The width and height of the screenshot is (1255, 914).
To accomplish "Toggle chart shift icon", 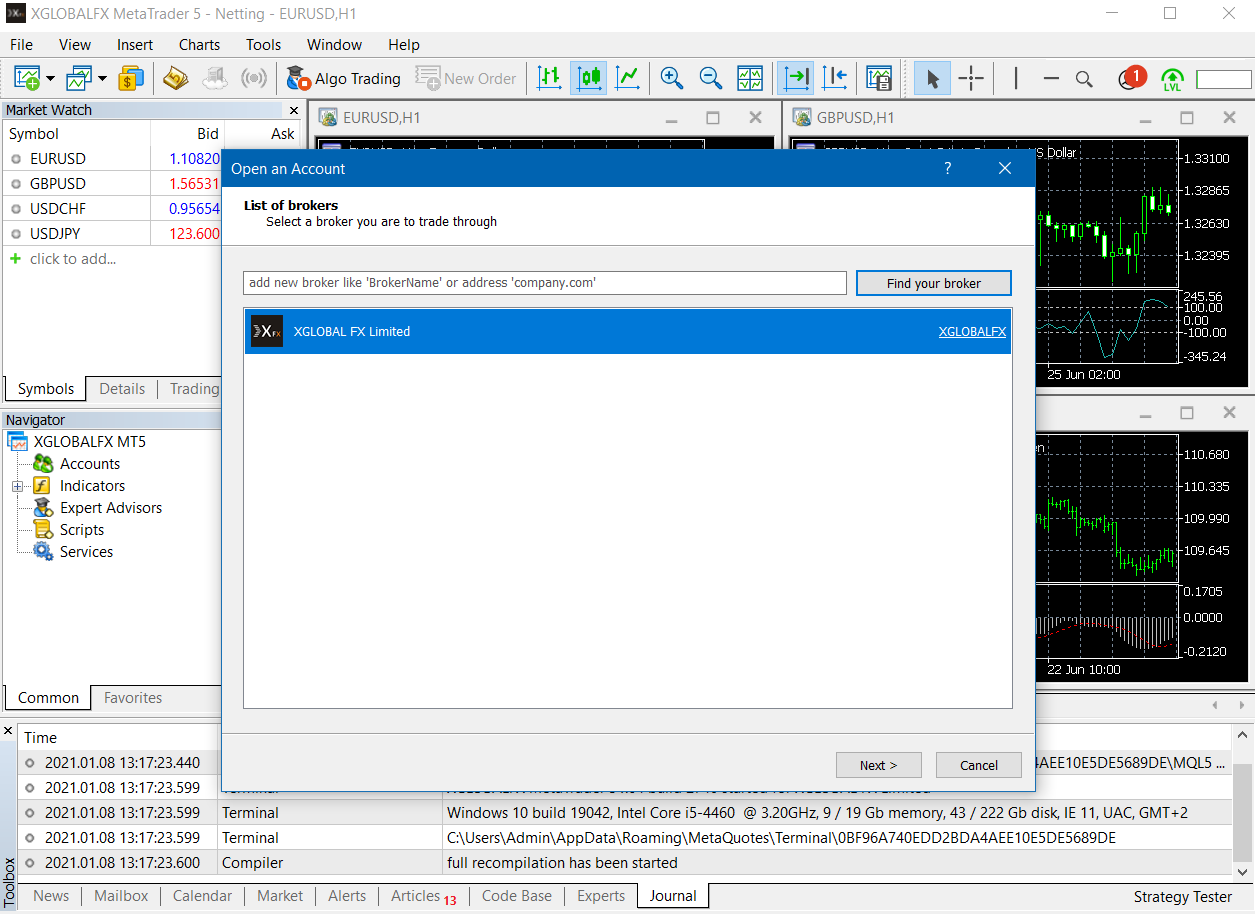I will tap(835, 78).
